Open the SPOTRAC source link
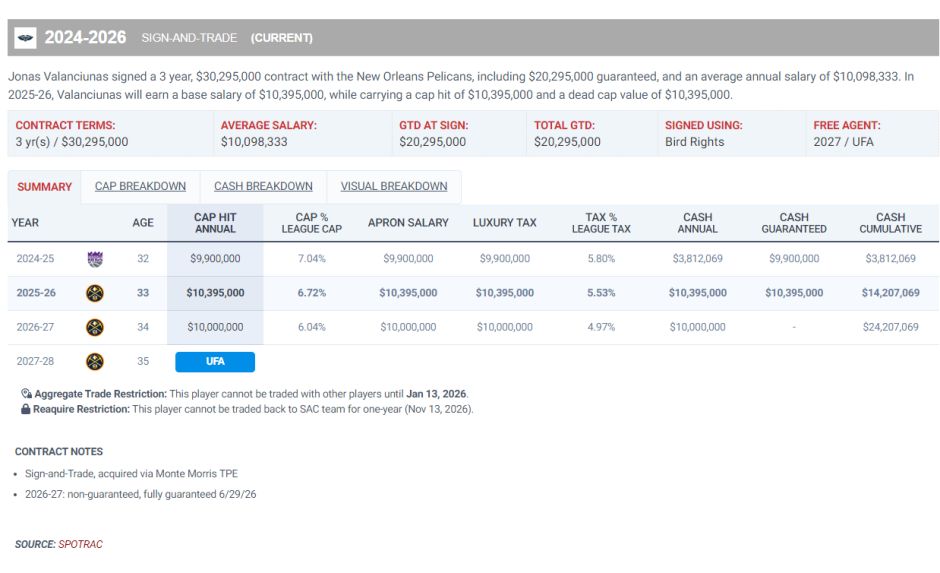 80,545
